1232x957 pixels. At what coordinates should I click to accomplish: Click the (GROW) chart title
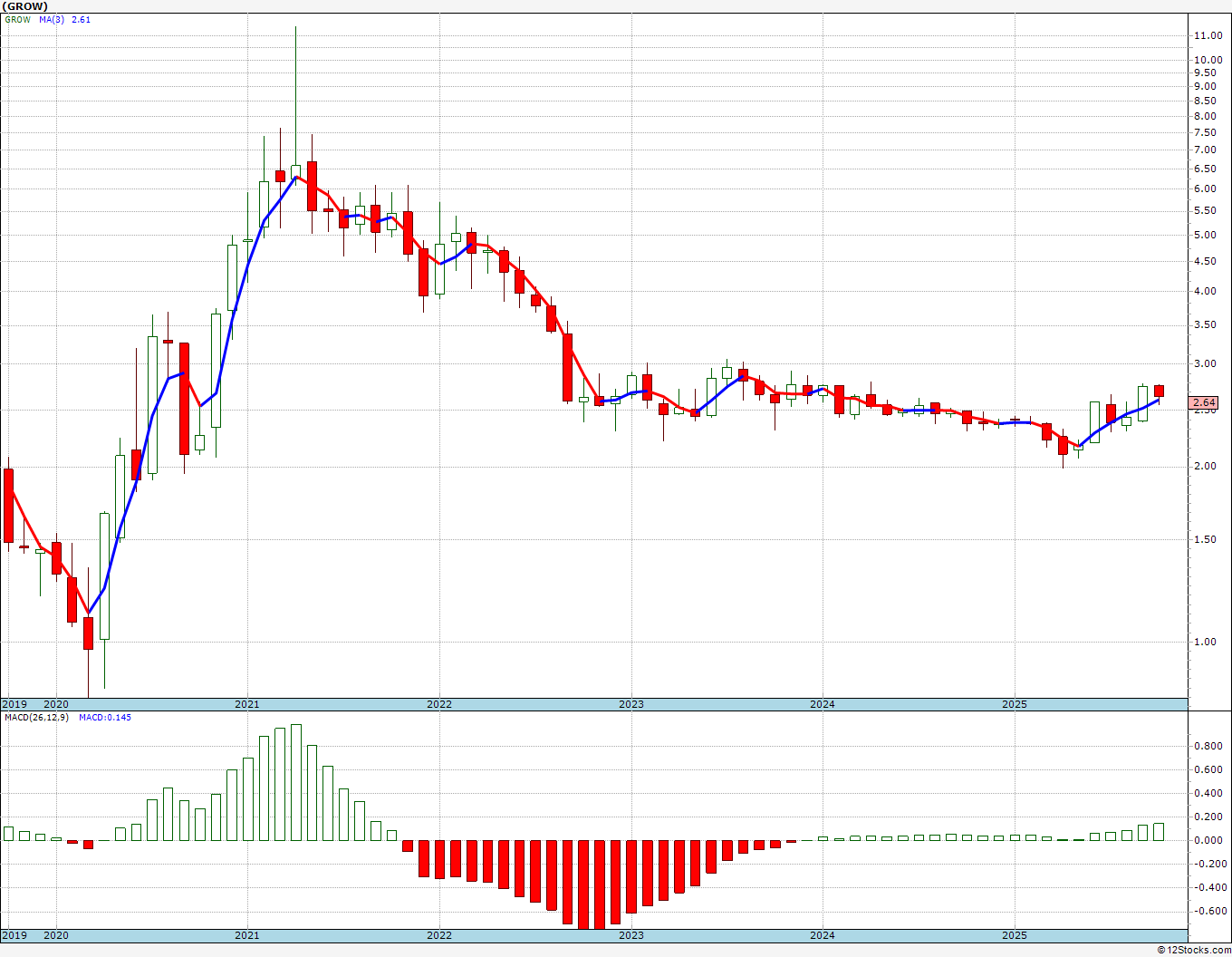click(x=24, y=6)
